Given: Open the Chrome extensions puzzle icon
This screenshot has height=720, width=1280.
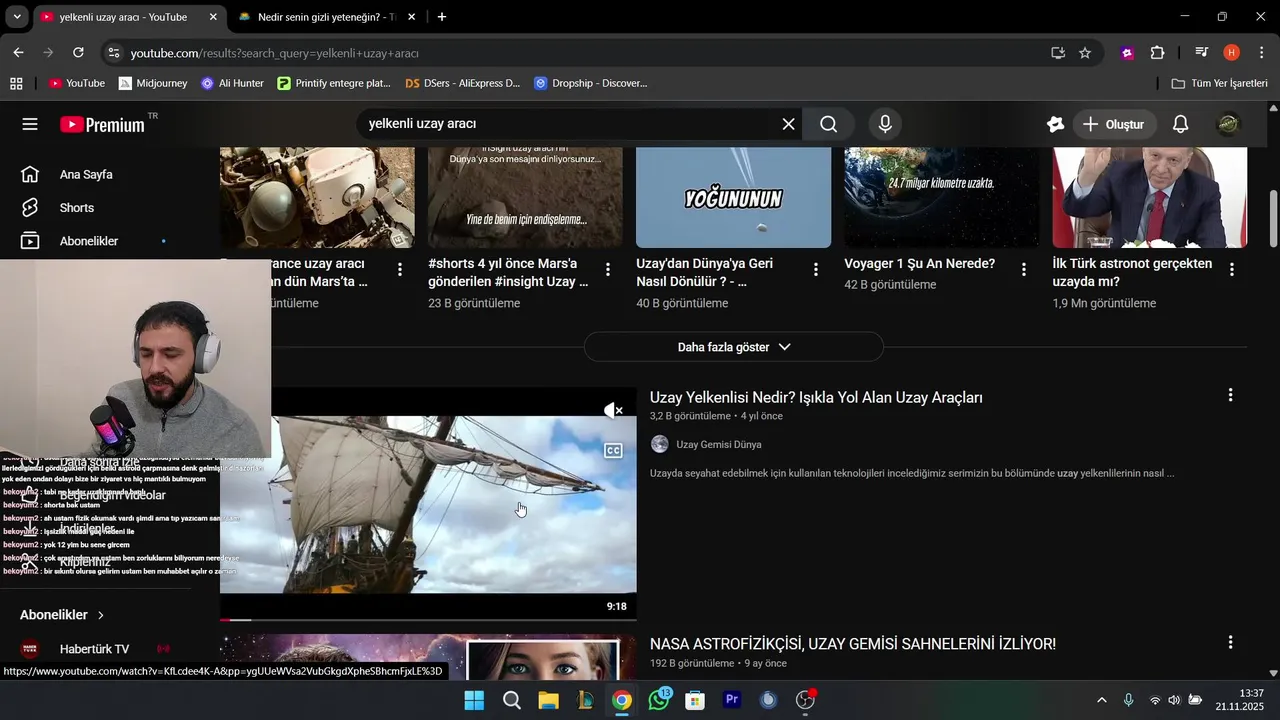Looking at the screenshot, I should 1157,53.
